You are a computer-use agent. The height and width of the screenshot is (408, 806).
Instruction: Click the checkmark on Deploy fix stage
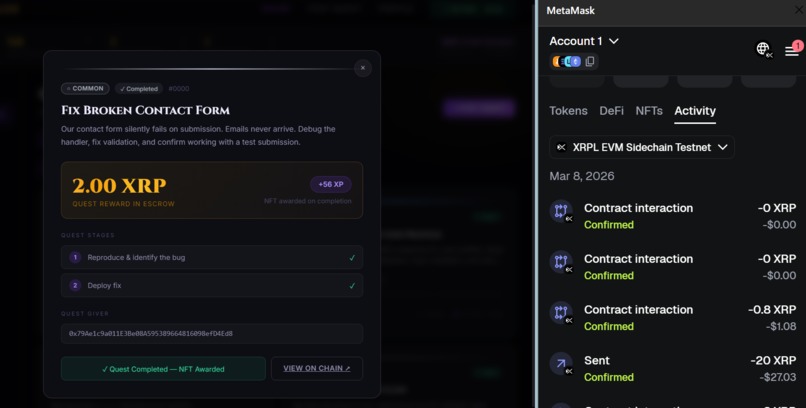[352, 286]
